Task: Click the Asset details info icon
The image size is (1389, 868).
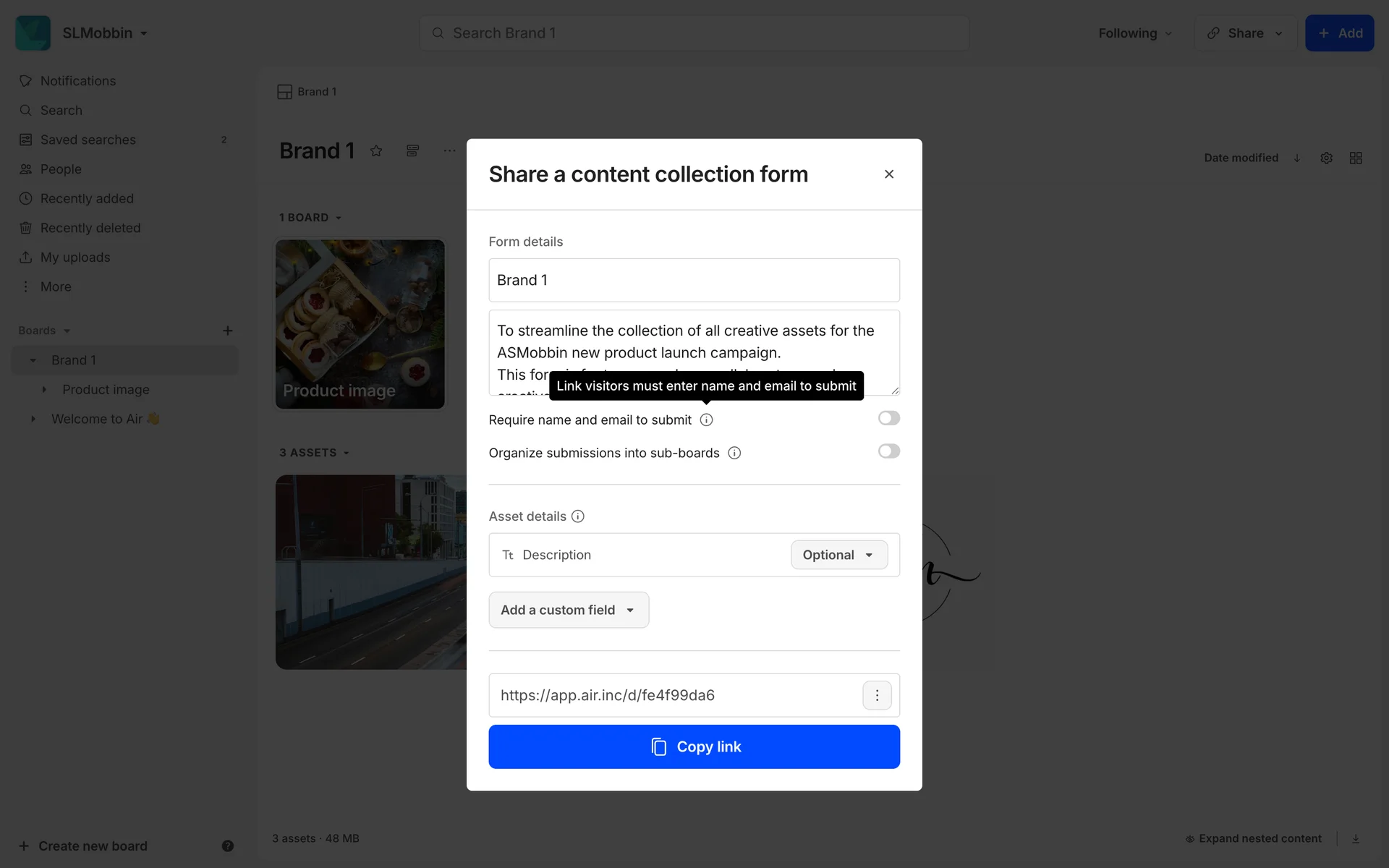Action: [x=577, y=516]
